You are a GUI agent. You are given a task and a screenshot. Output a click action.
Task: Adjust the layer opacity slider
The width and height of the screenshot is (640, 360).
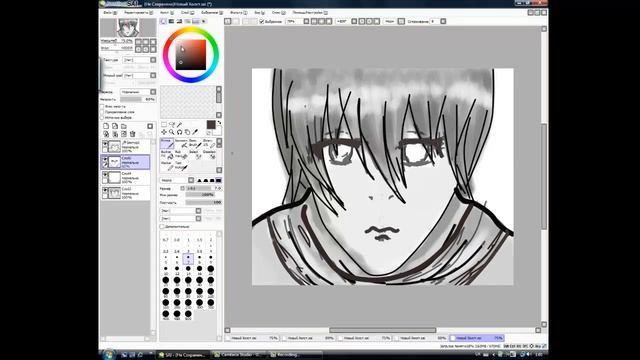(x=138, y=99)
